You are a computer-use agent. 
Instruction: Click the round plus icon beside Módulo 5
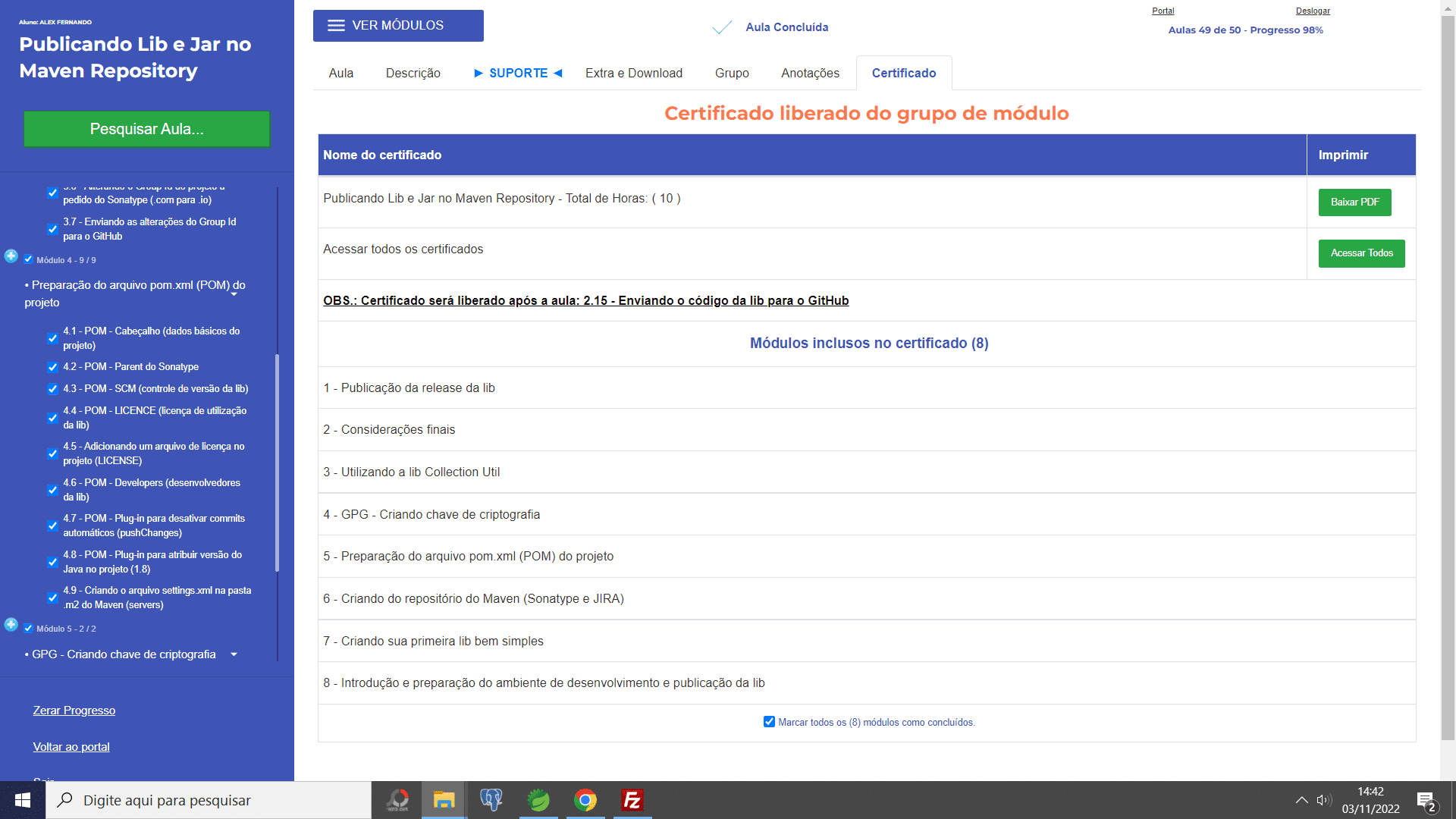coord(11,625)
